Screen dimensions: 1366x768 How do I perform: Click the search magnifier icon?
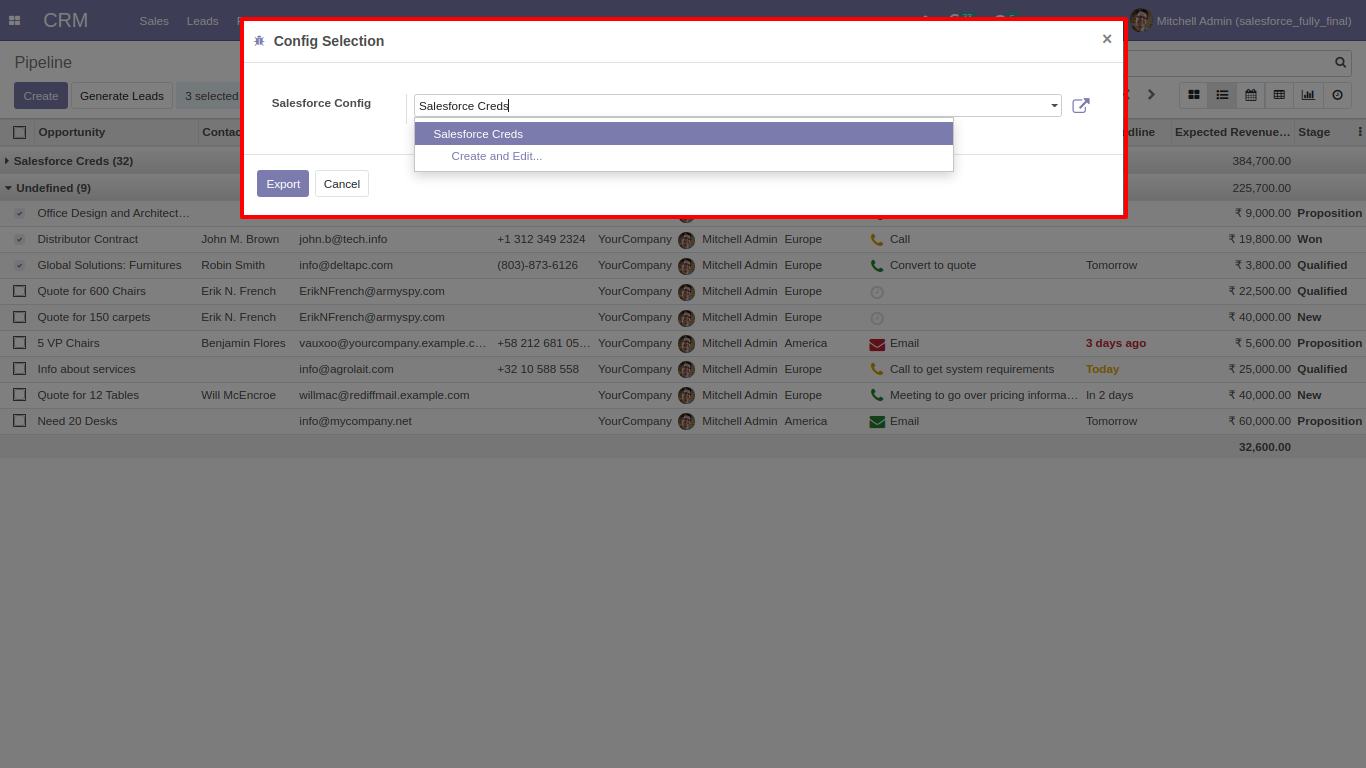click(x=1341, y=63)
